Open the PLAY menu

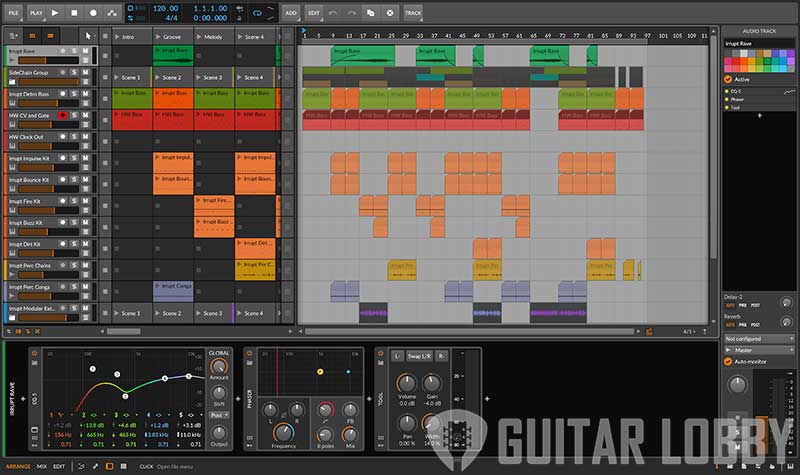(x=36, y=13)
